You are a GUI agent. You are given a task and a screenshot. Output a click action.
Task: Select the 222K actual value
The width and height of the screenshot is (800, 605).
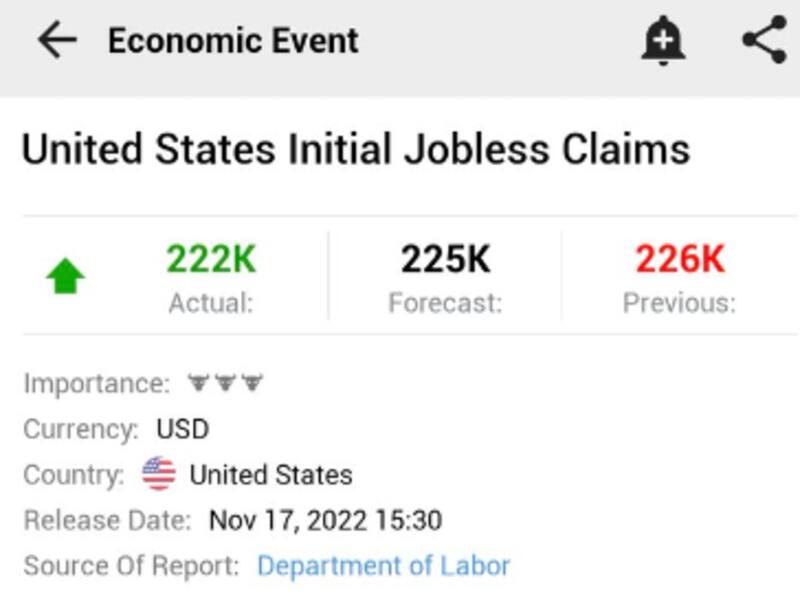[211, 260]
